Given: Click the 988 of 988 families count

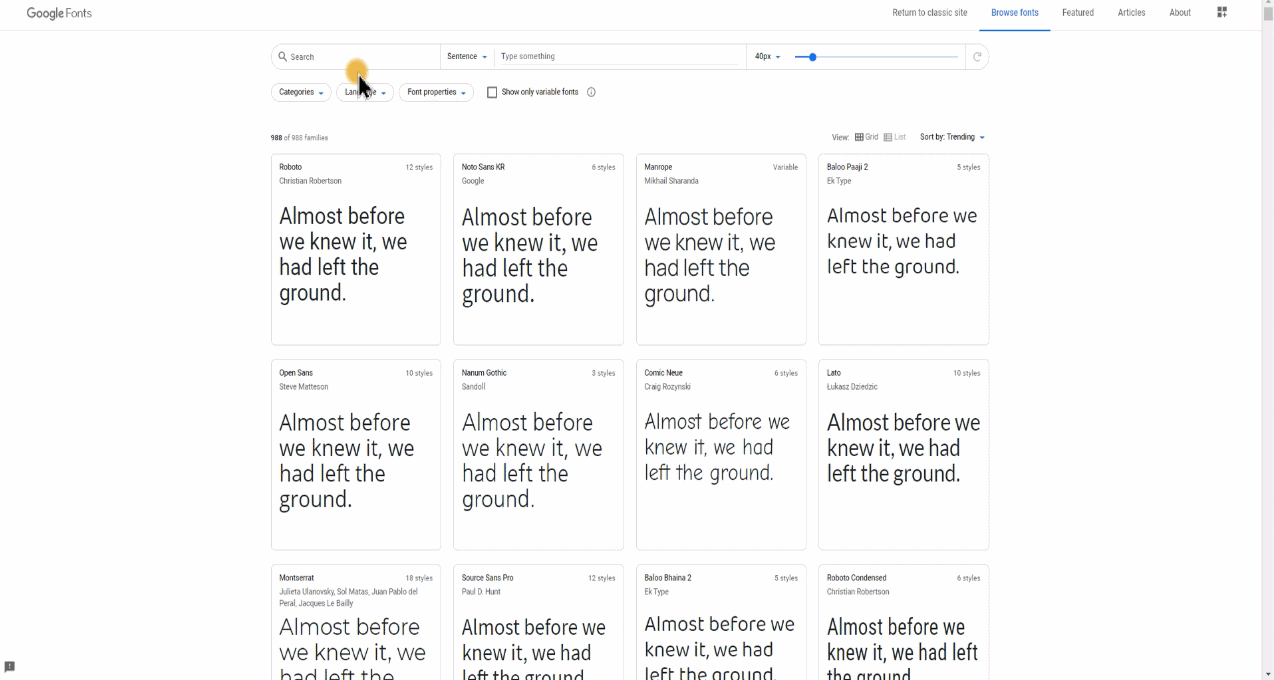Looking at the screenshot, I should (299, 138).
